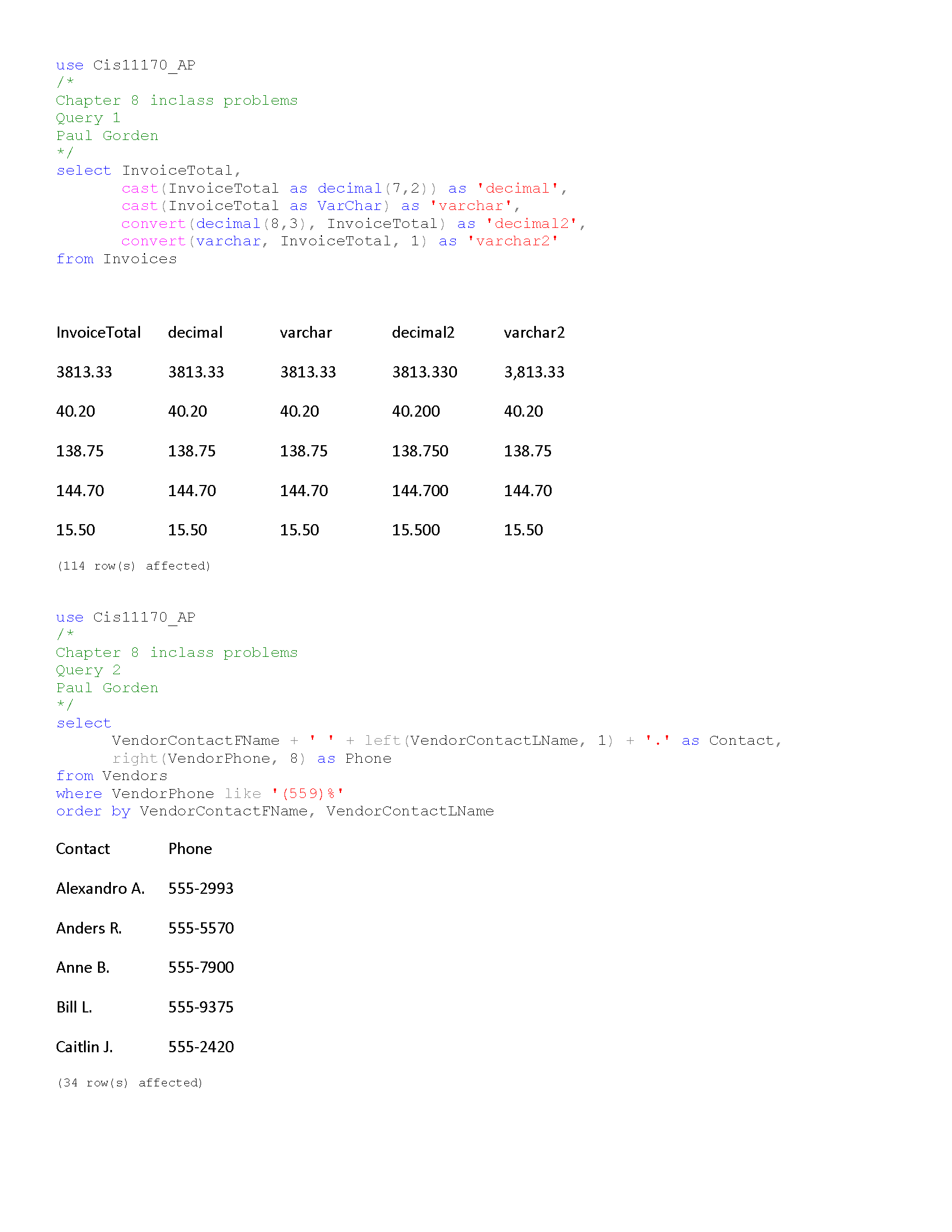Click the 138.750 cell
The width and height of the screenshot is (952, 1232).
point(420,451)
